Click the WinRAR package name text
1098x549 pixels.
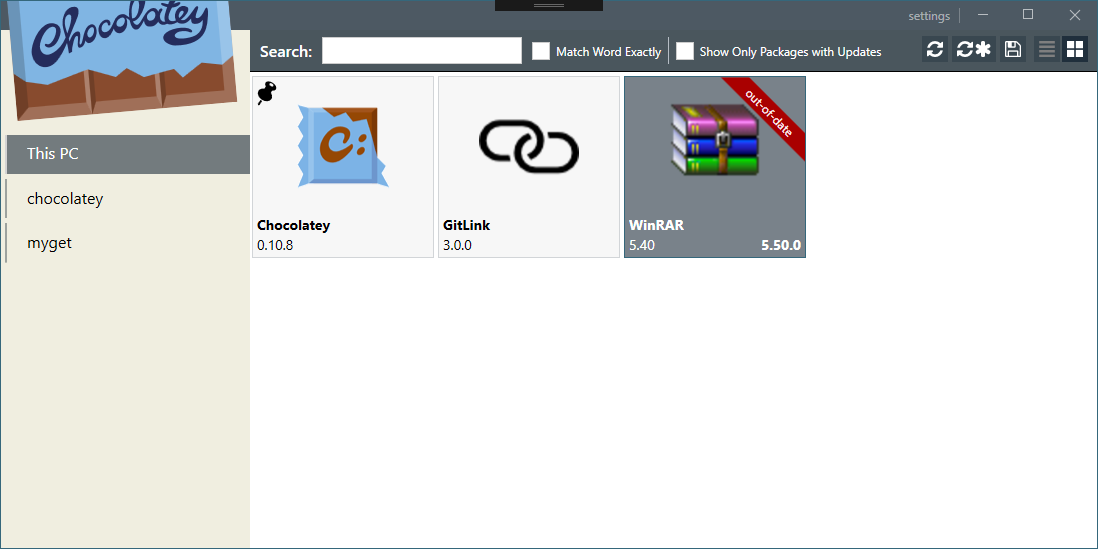(x=656, y=225)
